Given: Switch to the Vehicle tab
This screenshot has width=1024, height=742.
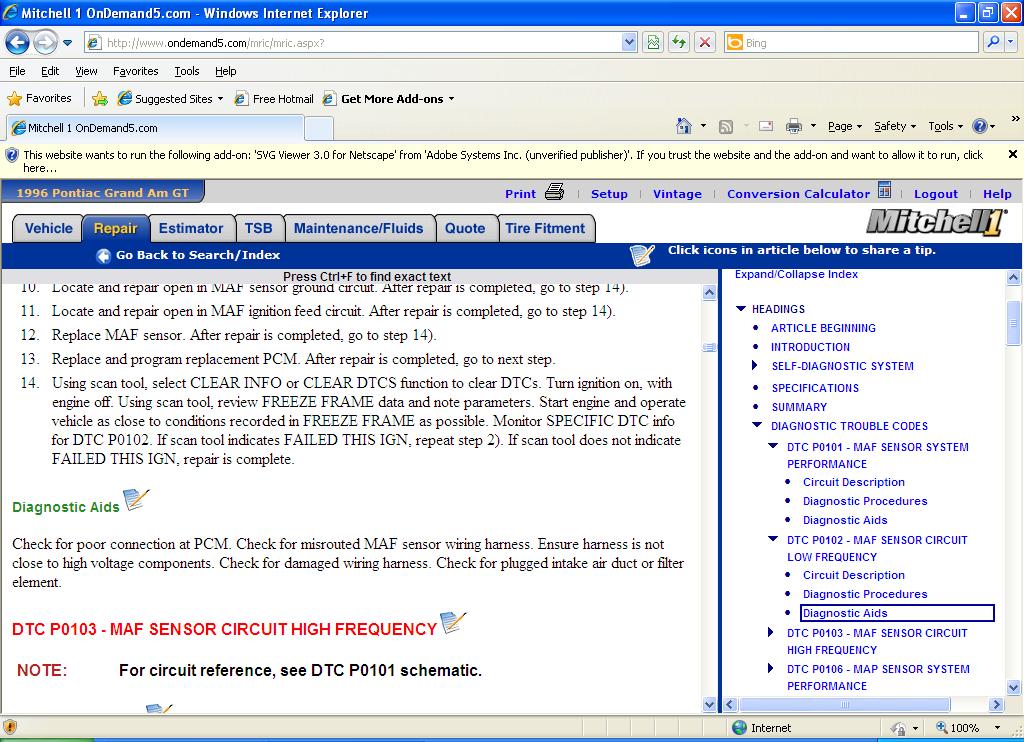Looking at the screenshot, I should [x=48, y=229].
